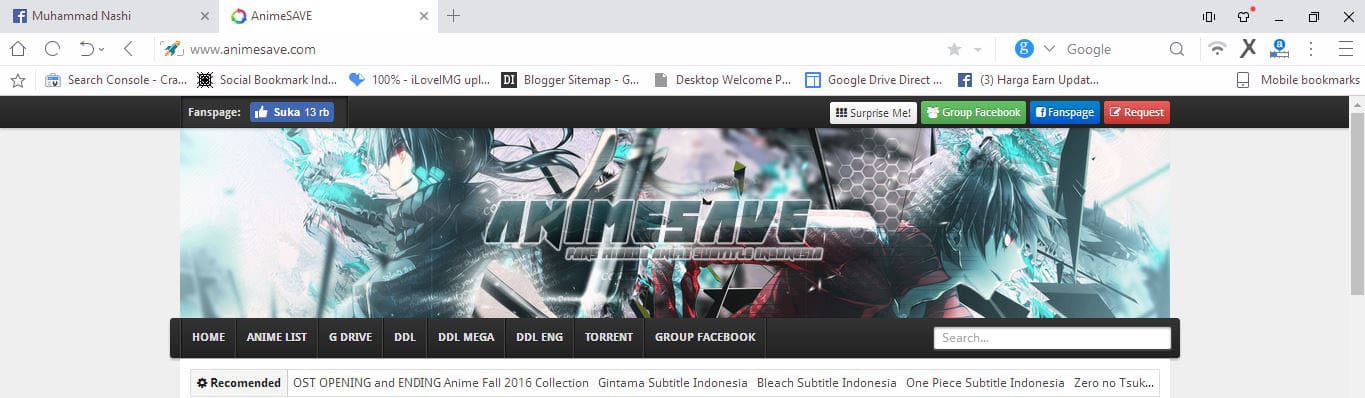1365x398 pixels.
Task: Click the green Group Facebook button
Action: pos(973,113)
